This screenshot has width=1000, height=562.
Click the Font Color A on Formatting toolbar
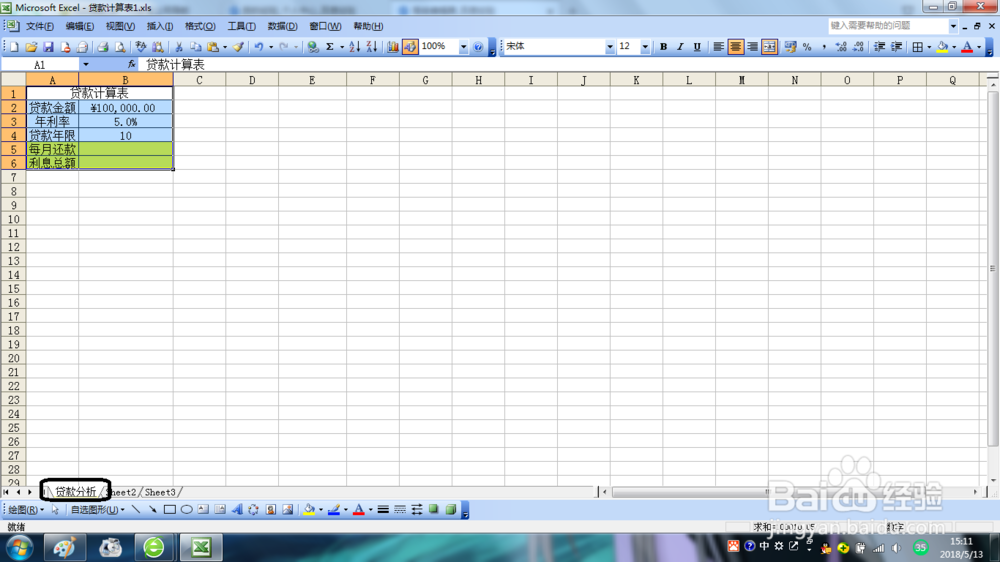point(967,47)
